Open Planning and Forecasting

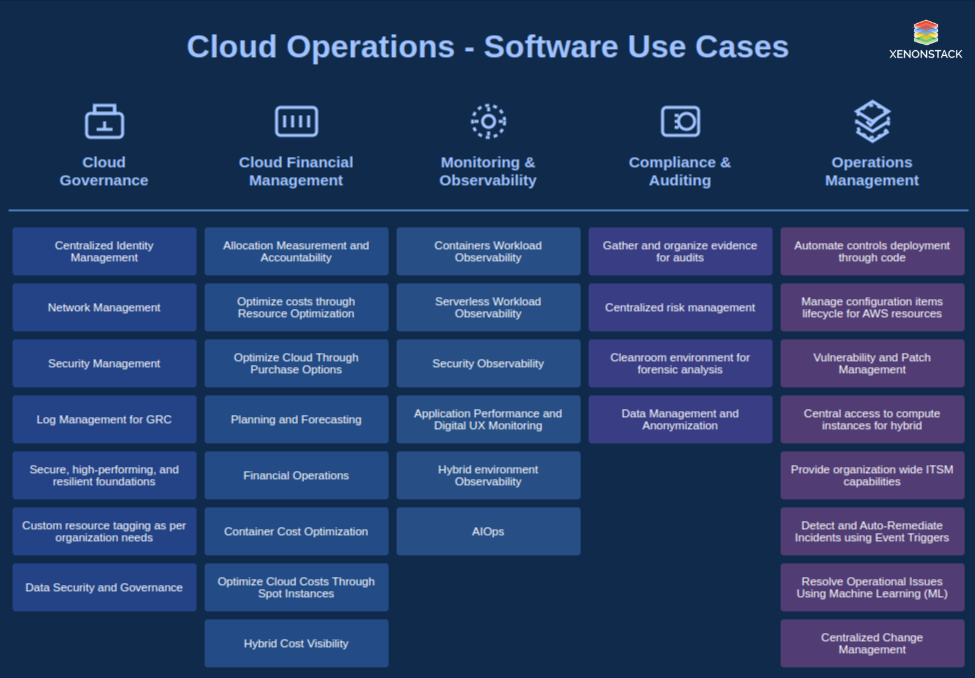[x=296, y=419]
